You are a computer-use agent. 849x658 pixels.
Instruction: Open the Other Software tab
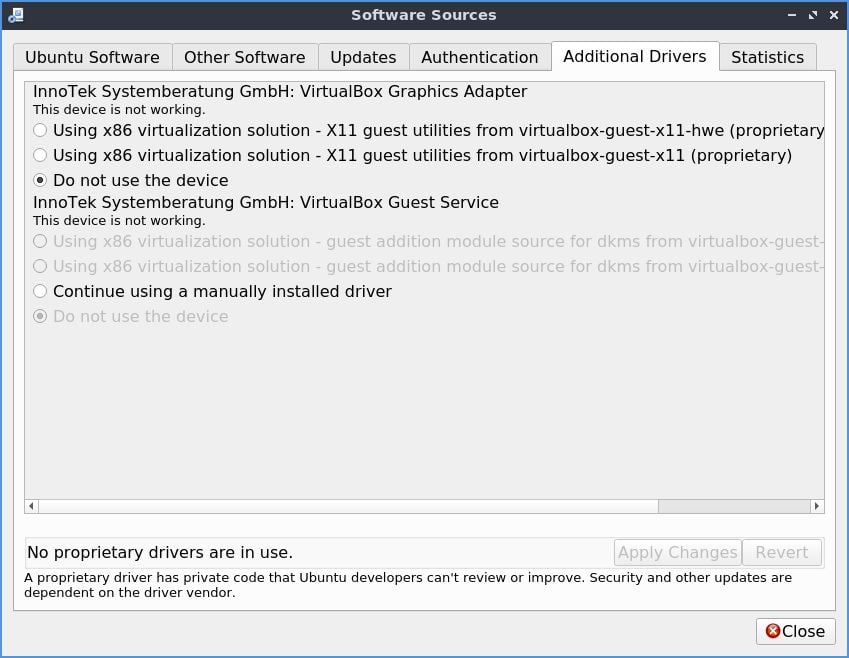pyautogui.click(x=244, y=57)
